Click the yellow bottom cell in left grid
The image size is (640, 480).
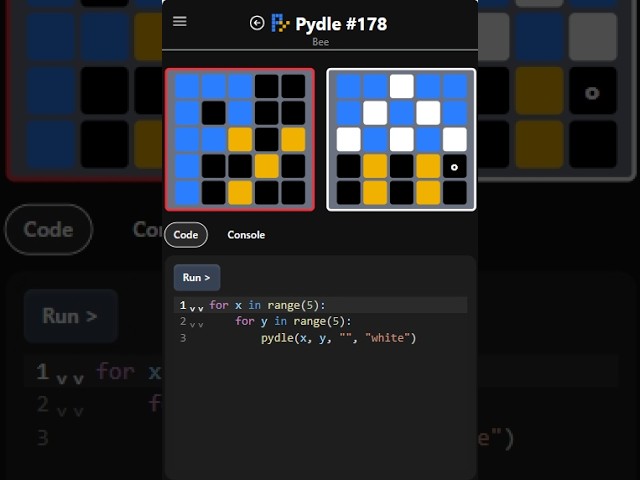(240, 193)
